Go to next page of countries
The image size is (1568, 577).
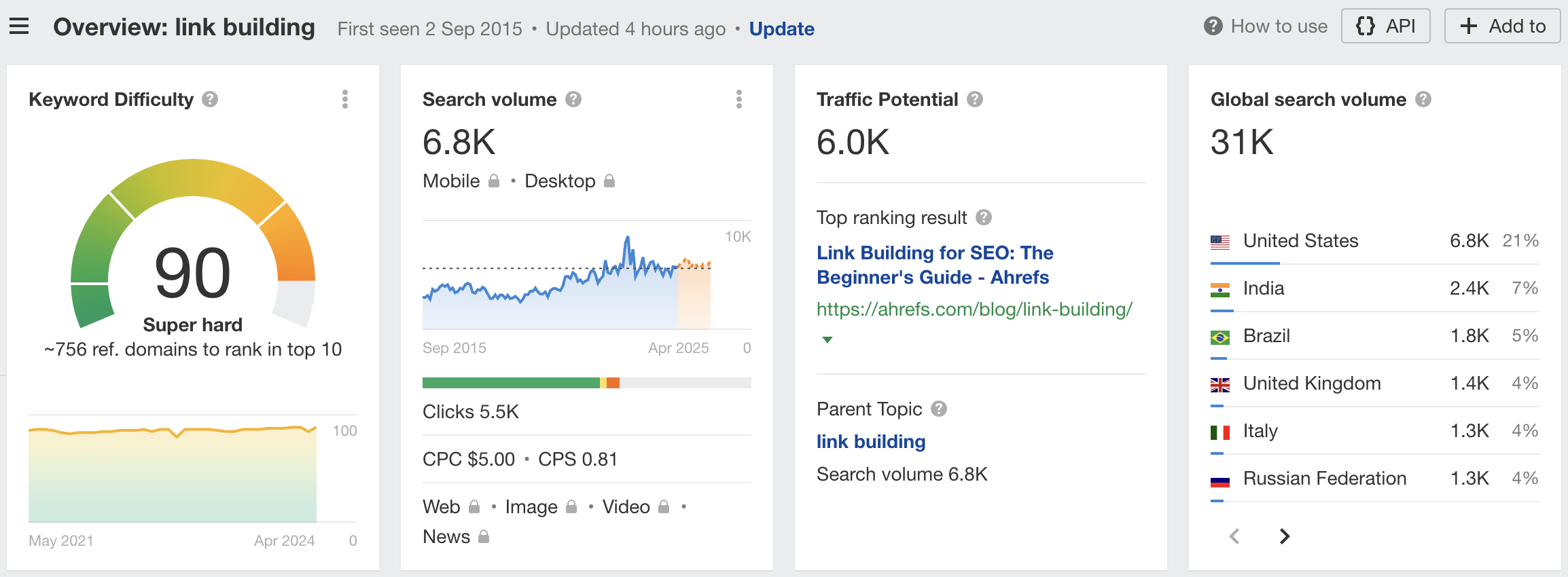click(1284, 536)
